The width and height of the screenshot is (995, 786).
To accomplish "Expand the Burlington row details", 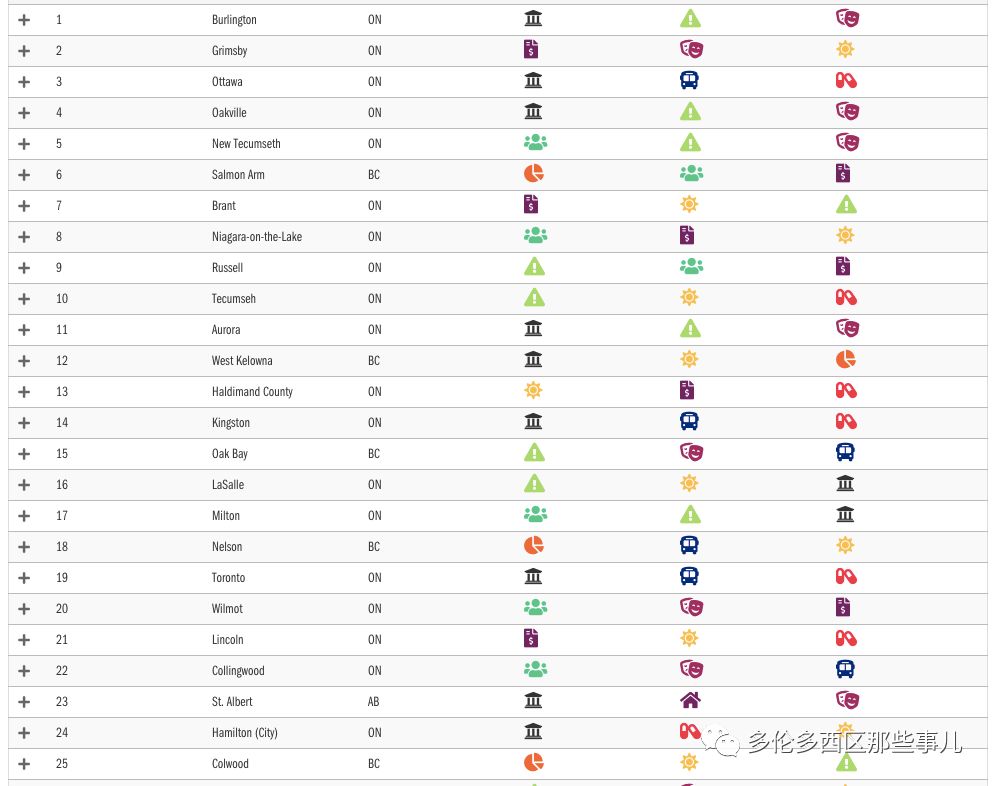I will pos(24,20).
